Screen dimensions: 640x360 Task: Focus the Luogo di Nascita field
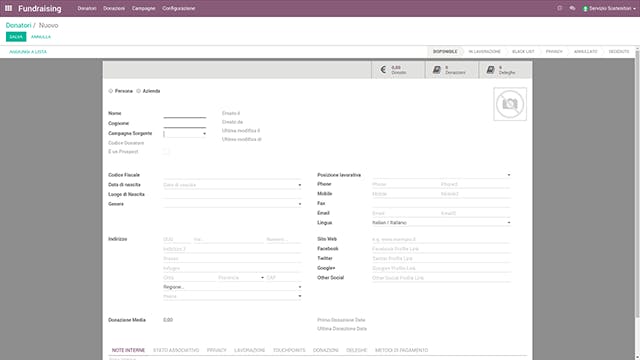click(x=232, y=194)
